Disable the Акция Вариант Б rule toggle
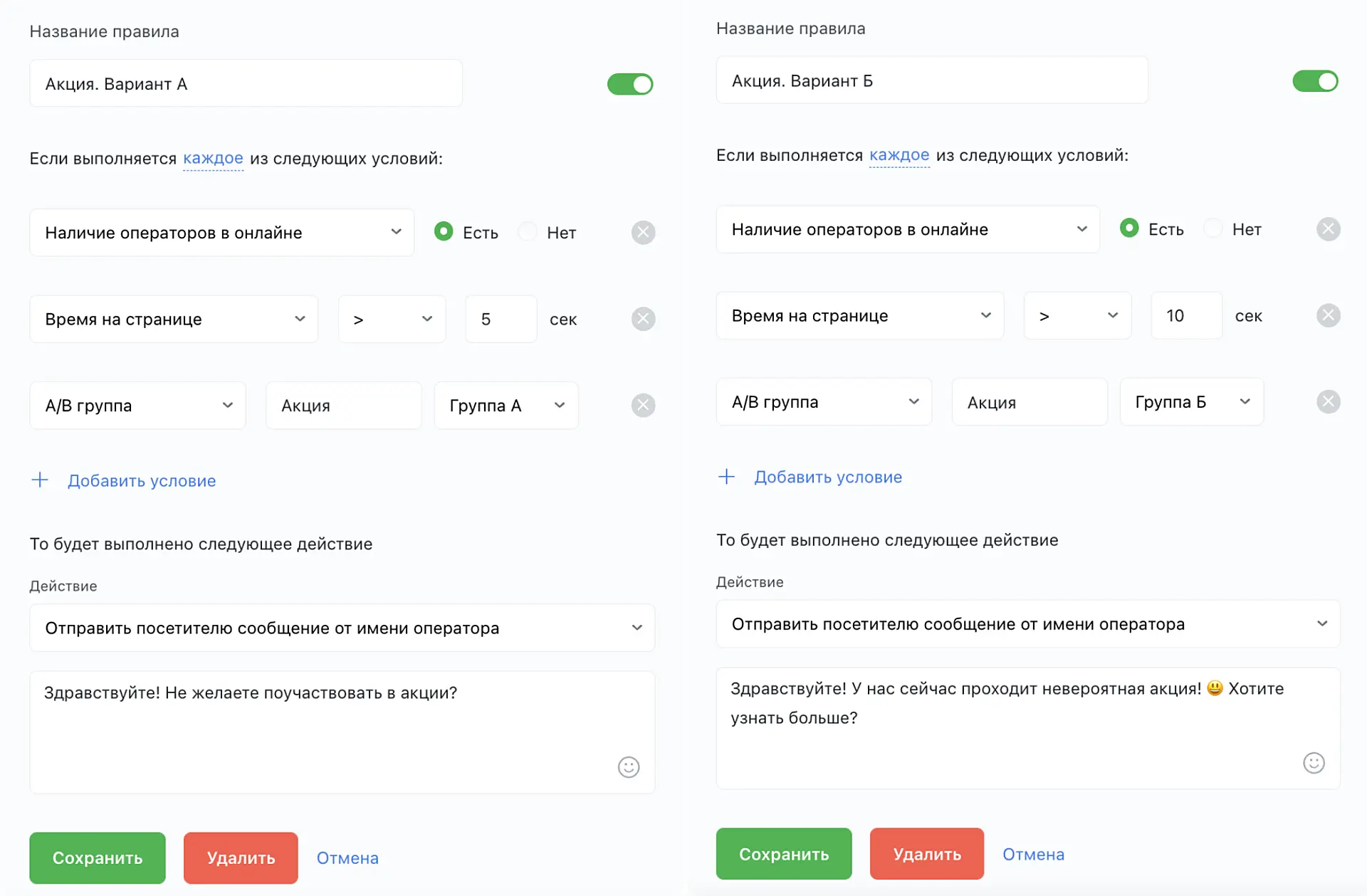Viewport: 1367px width, 896px height. click(1314, 81)
